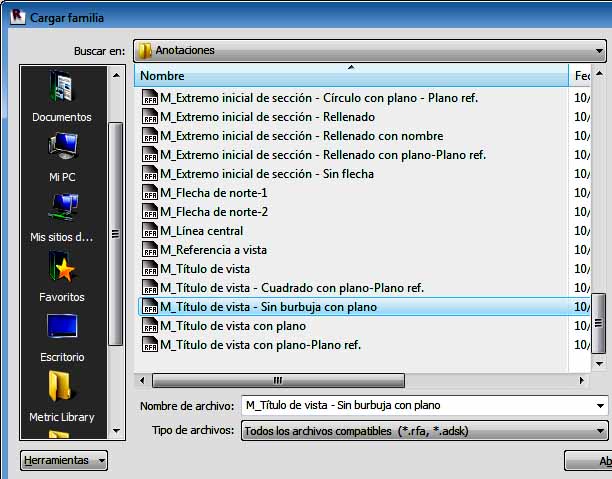
Task: Click the file list vertical scrollbar thumb
Action: (599, 323)
